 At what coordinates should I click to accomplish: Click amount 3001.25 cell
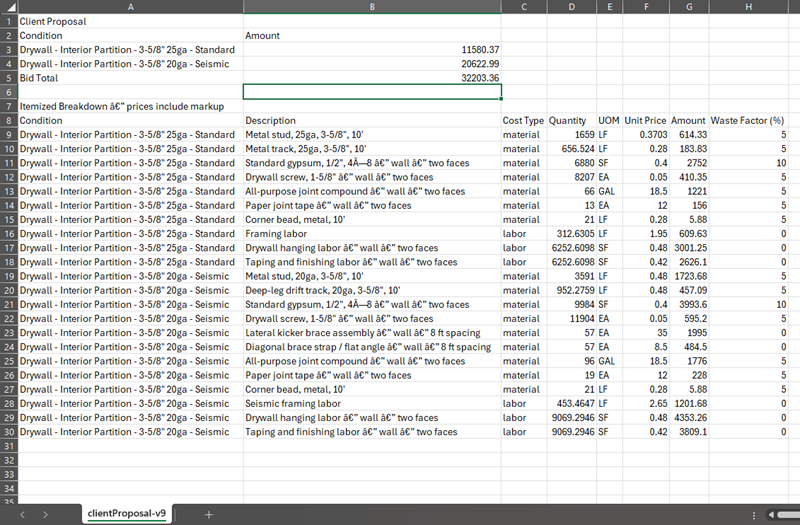[689, 248]
